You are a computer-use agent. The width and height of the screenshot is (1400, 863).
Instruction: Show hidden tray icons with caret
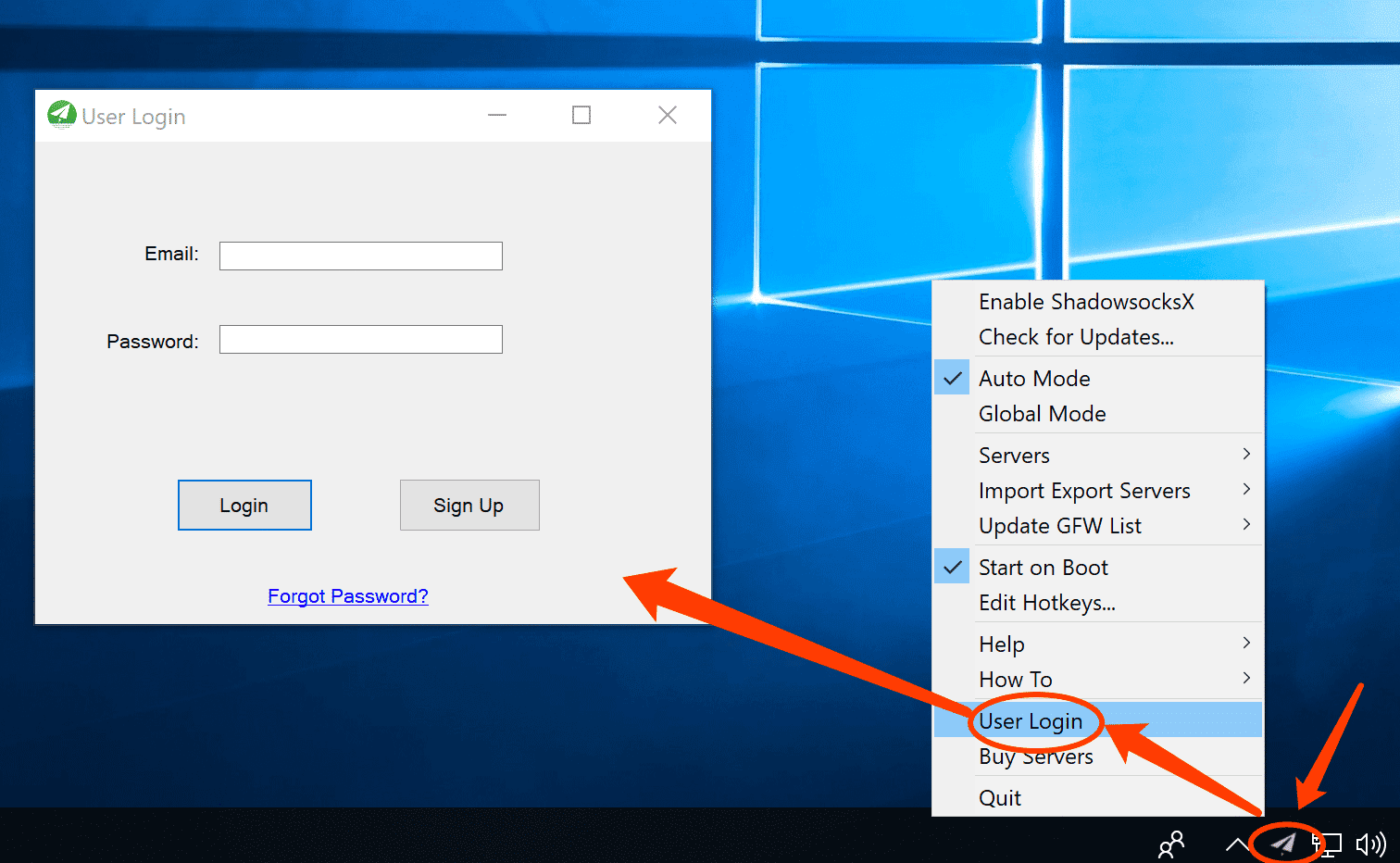click(x=1236, y=844)
